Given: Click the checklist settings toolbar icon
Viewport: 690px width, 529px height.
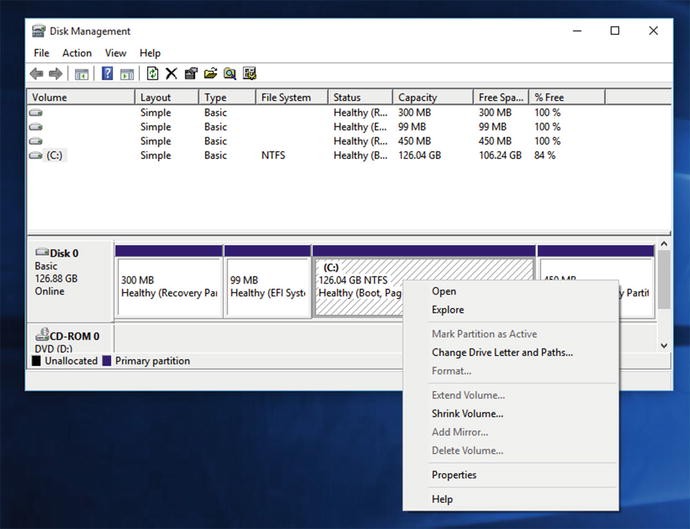Looking at the screenshot, I should pyautogui.click(x=250, y=74).
